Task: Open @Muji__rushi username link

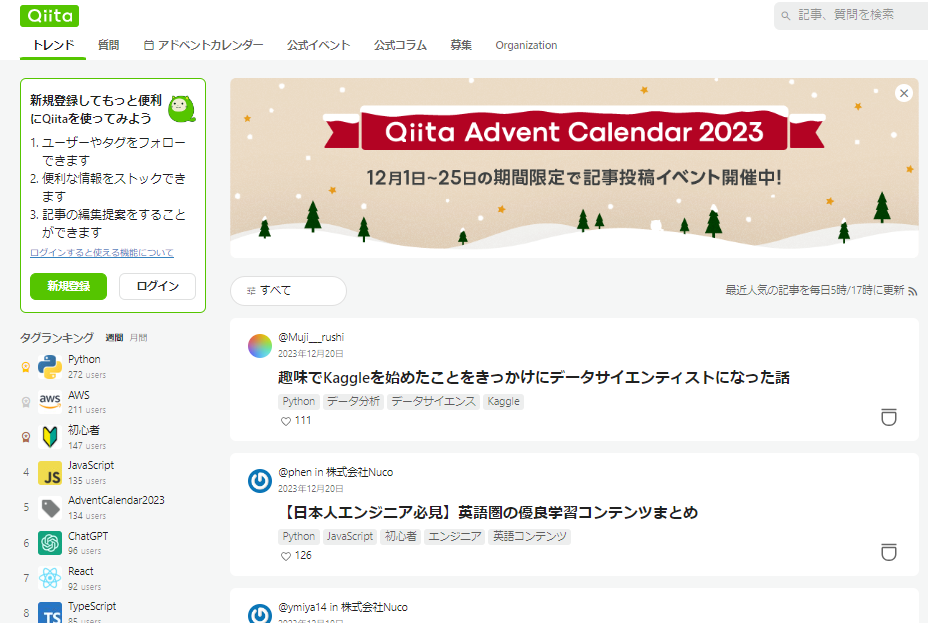Action: (x=311, y=337)
